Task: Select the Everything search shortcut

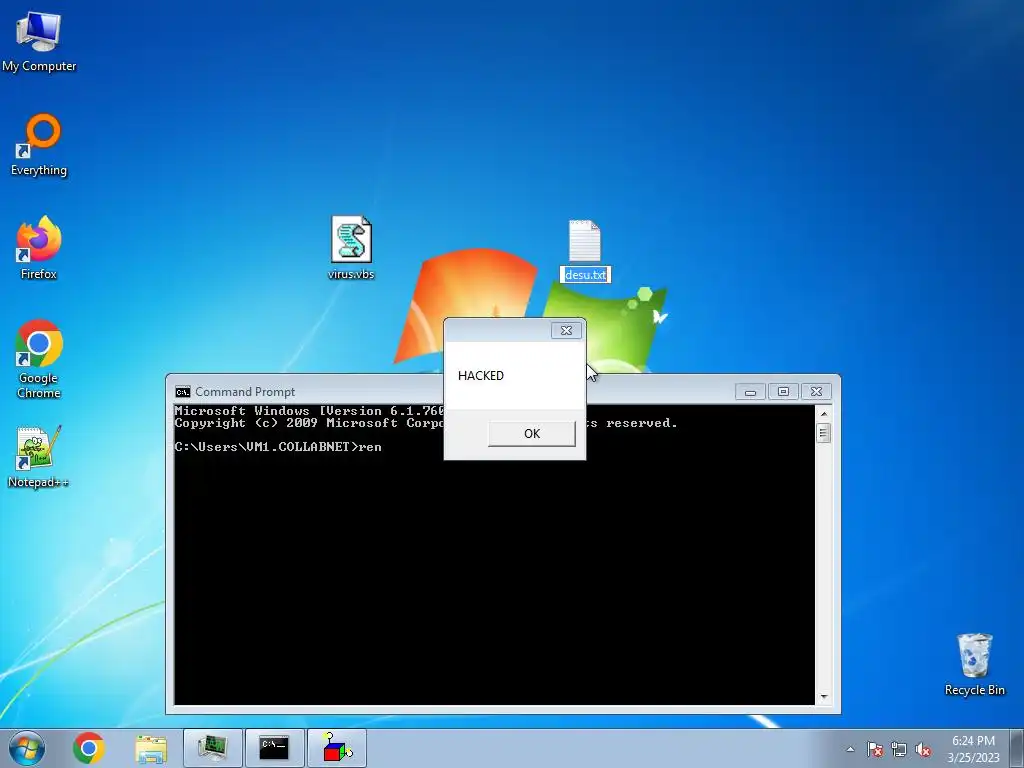Action: [x=39, y=145]
